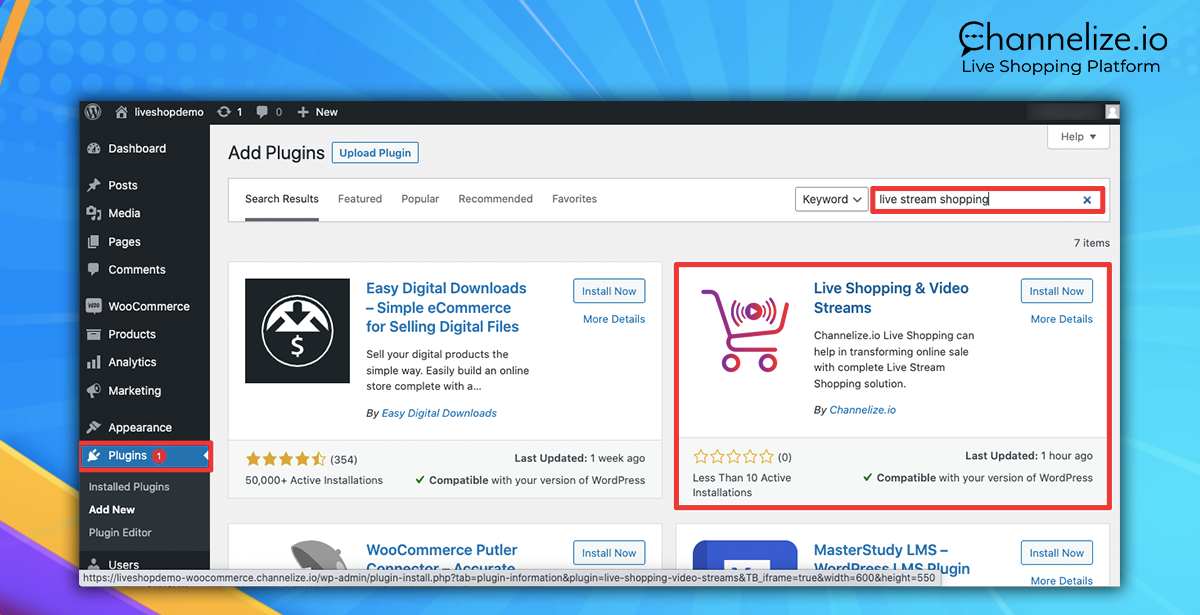1200x615 pixels.
Task: Switch to the Featured tab
Action: 360,199
